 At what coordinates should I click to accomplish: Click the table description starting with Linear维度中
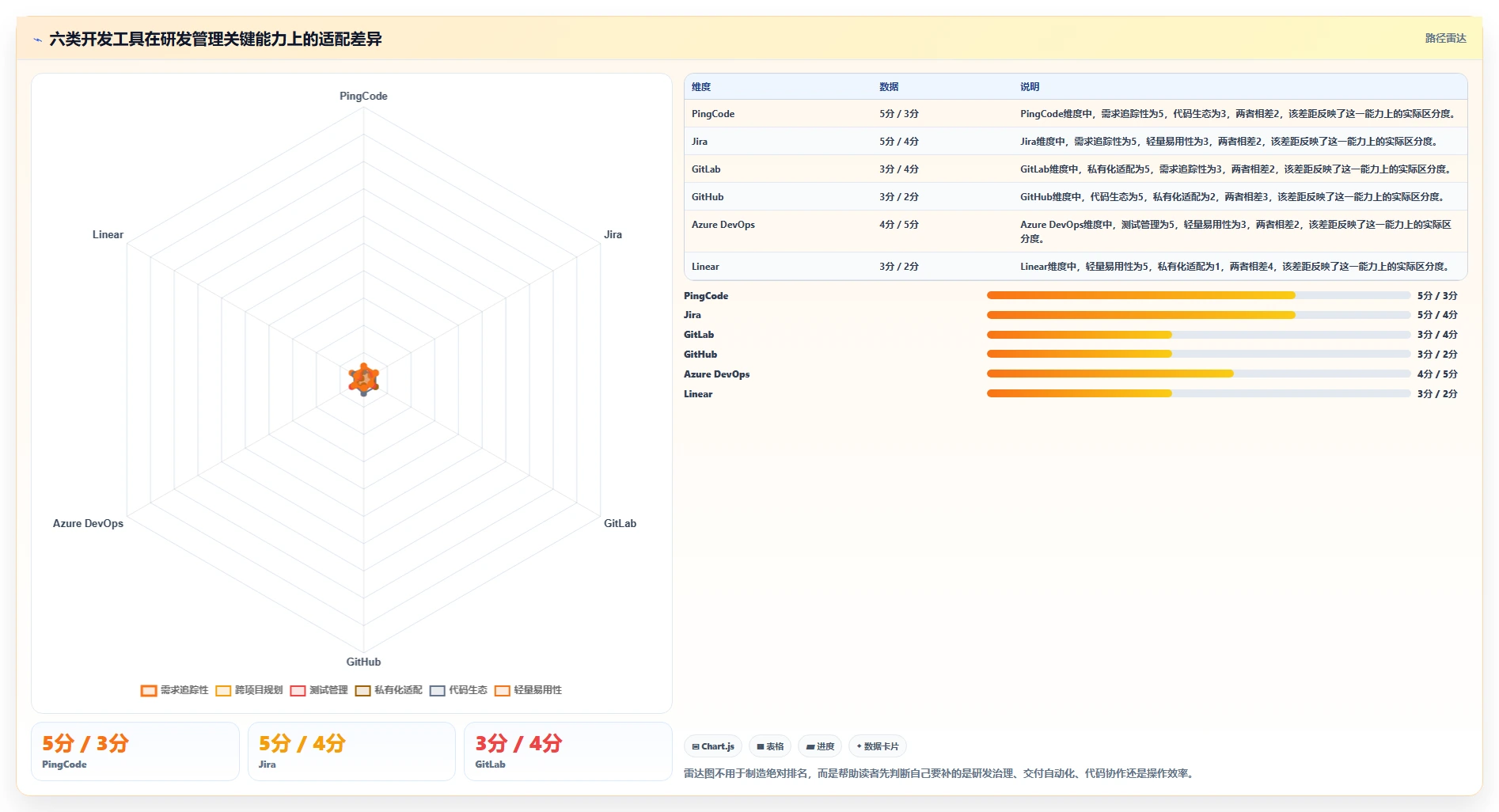coord(1236,267)
